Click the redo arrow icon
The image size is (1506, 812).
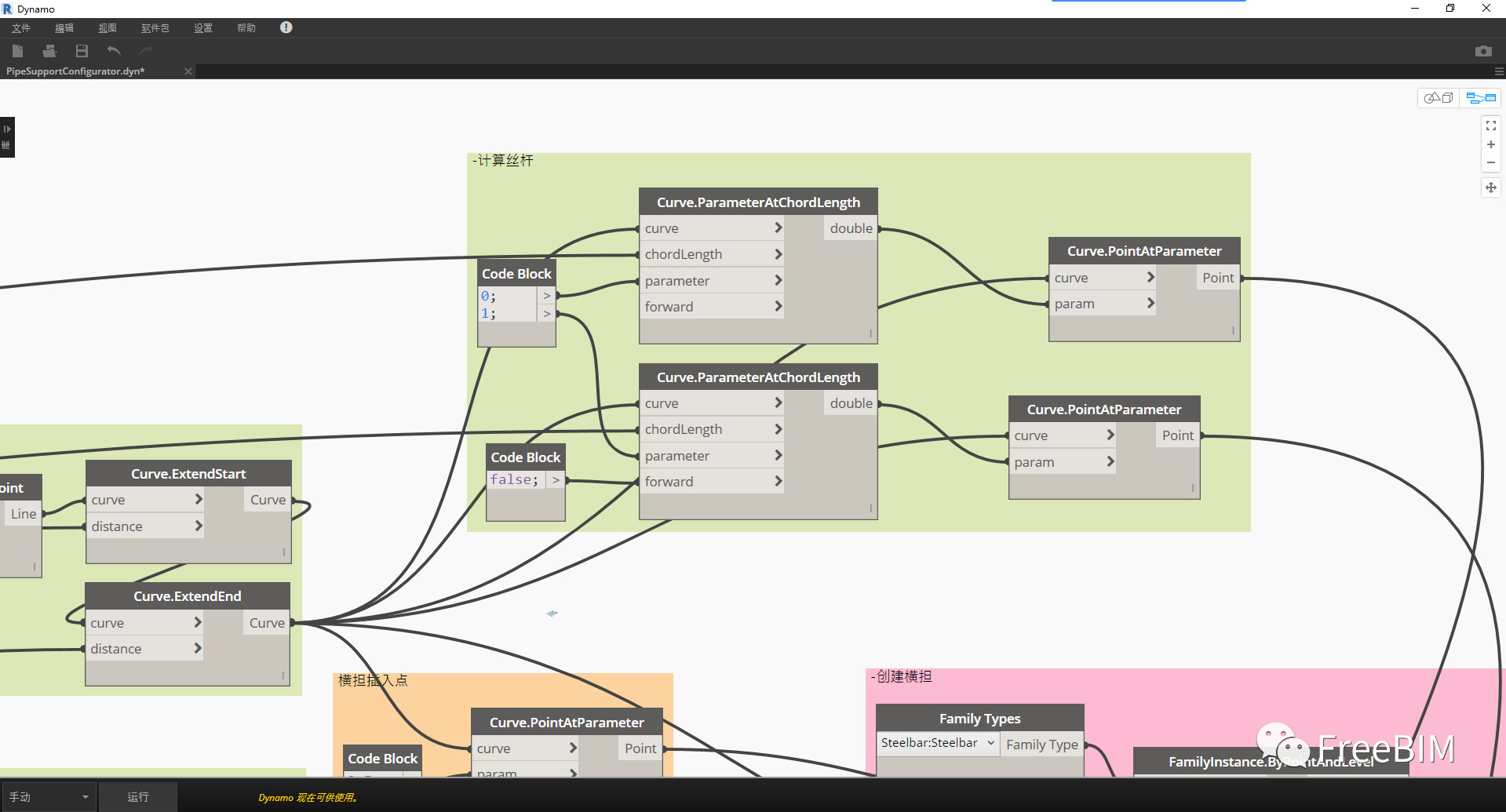(x=146, y=51)
